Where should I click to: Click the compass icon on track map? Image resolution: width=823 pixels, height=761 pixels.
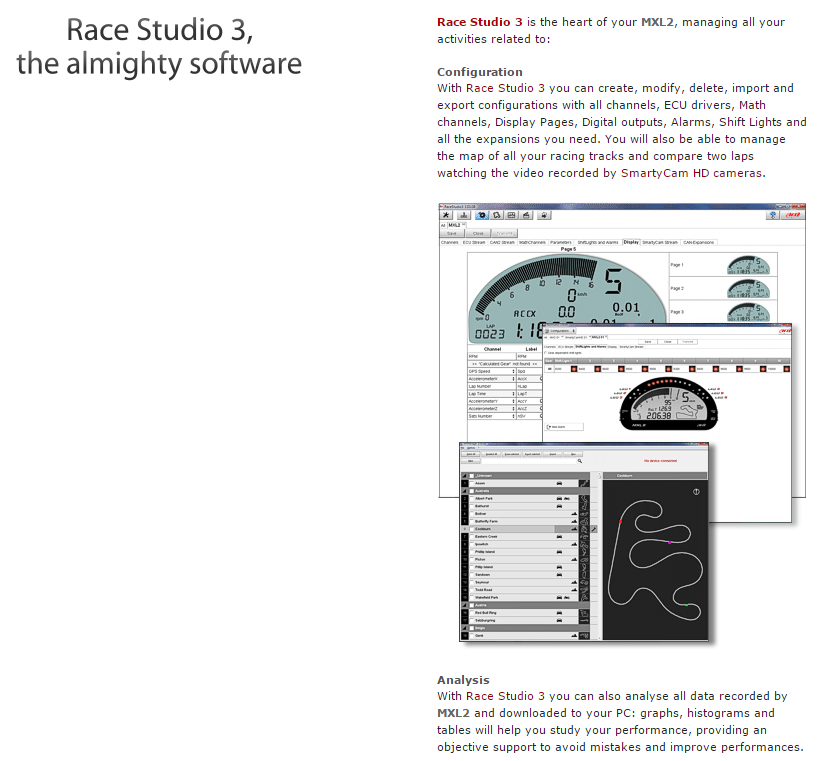[x=696, y=492]
